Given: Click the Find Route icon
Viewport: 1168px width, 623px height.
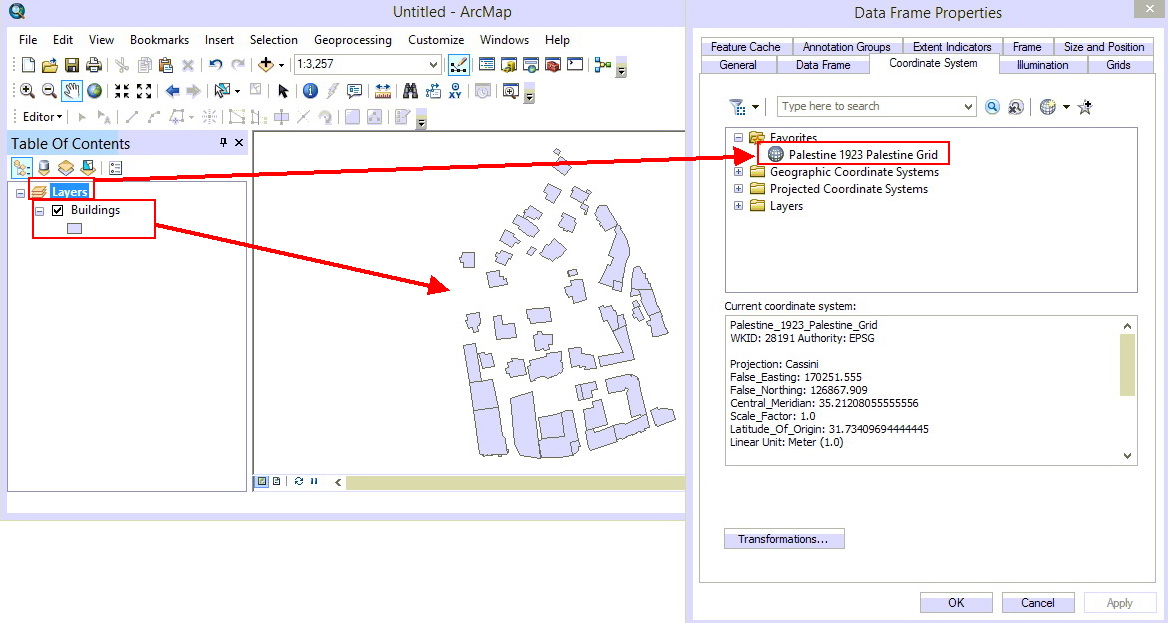Looking at the screenshot, I should [433, 91].
